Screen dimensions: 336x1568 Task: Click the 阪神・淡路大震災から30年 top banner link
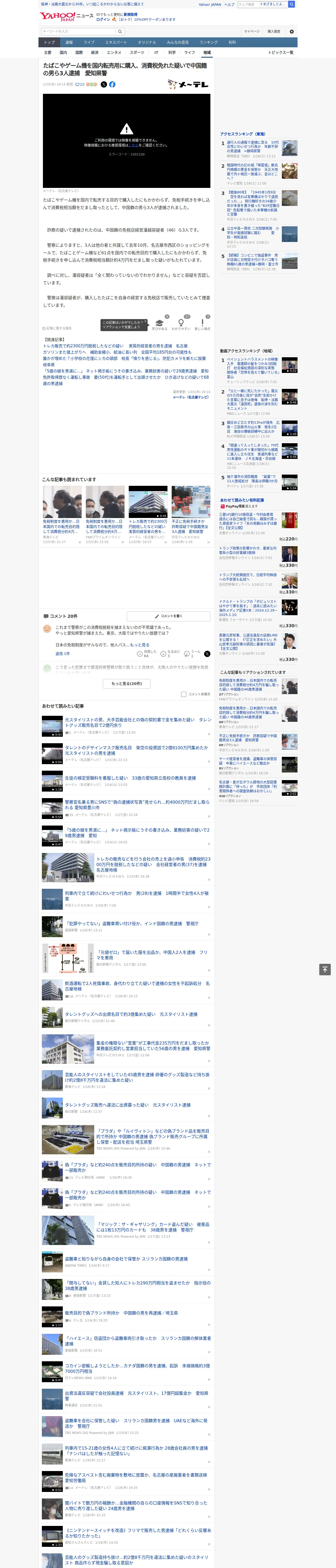[x=93, y=4]
